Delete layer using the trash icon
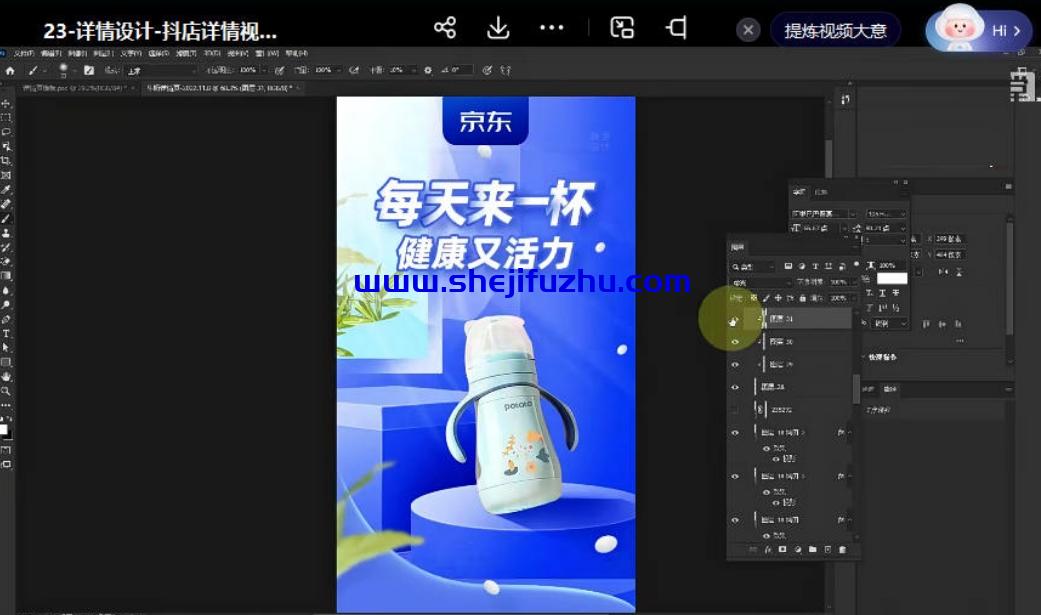1041x615 pixels. [842, 550]
